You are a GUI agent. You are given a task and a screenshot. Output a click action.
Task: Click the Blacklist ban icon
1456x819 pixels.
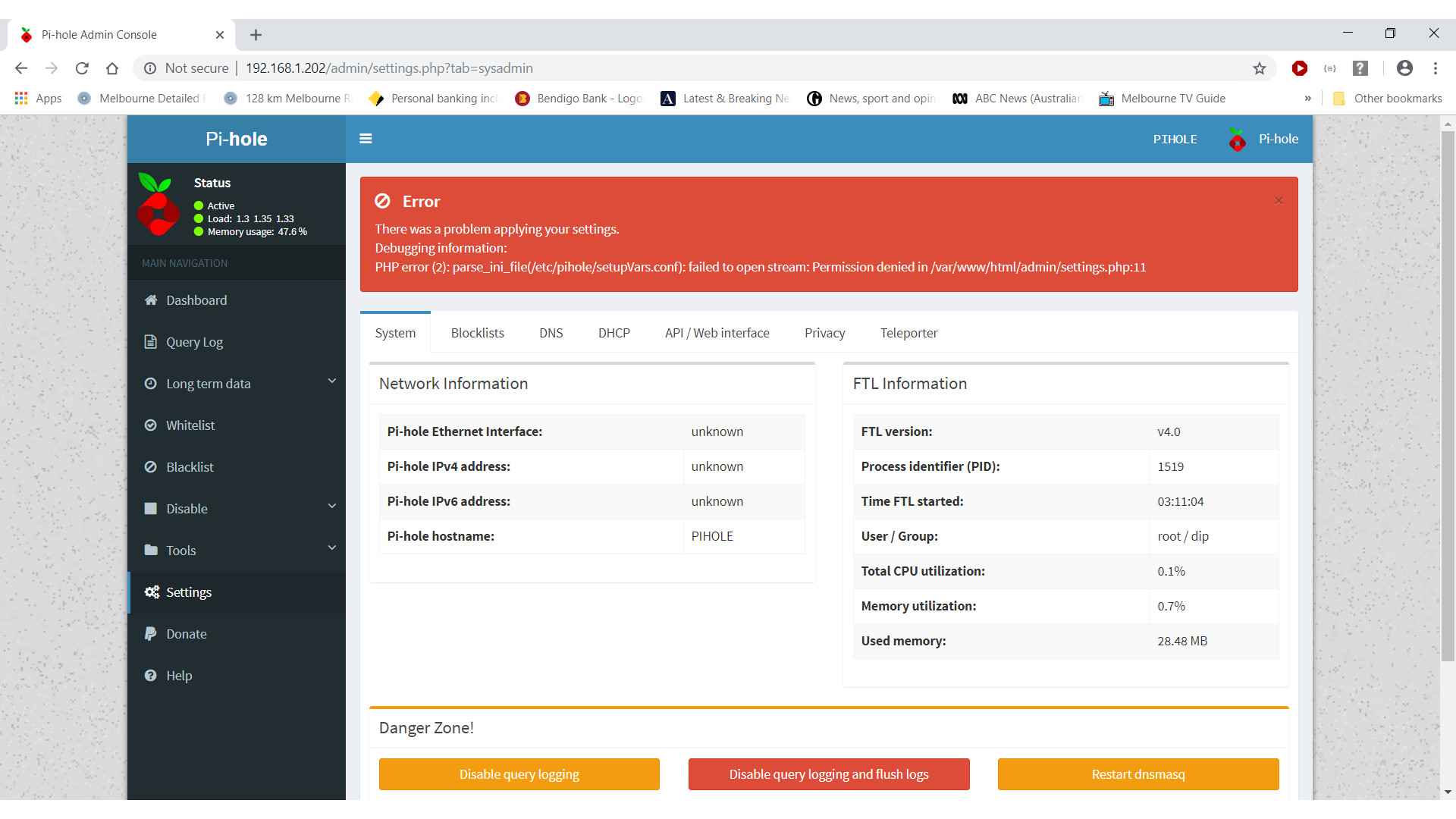click(151, 467)
